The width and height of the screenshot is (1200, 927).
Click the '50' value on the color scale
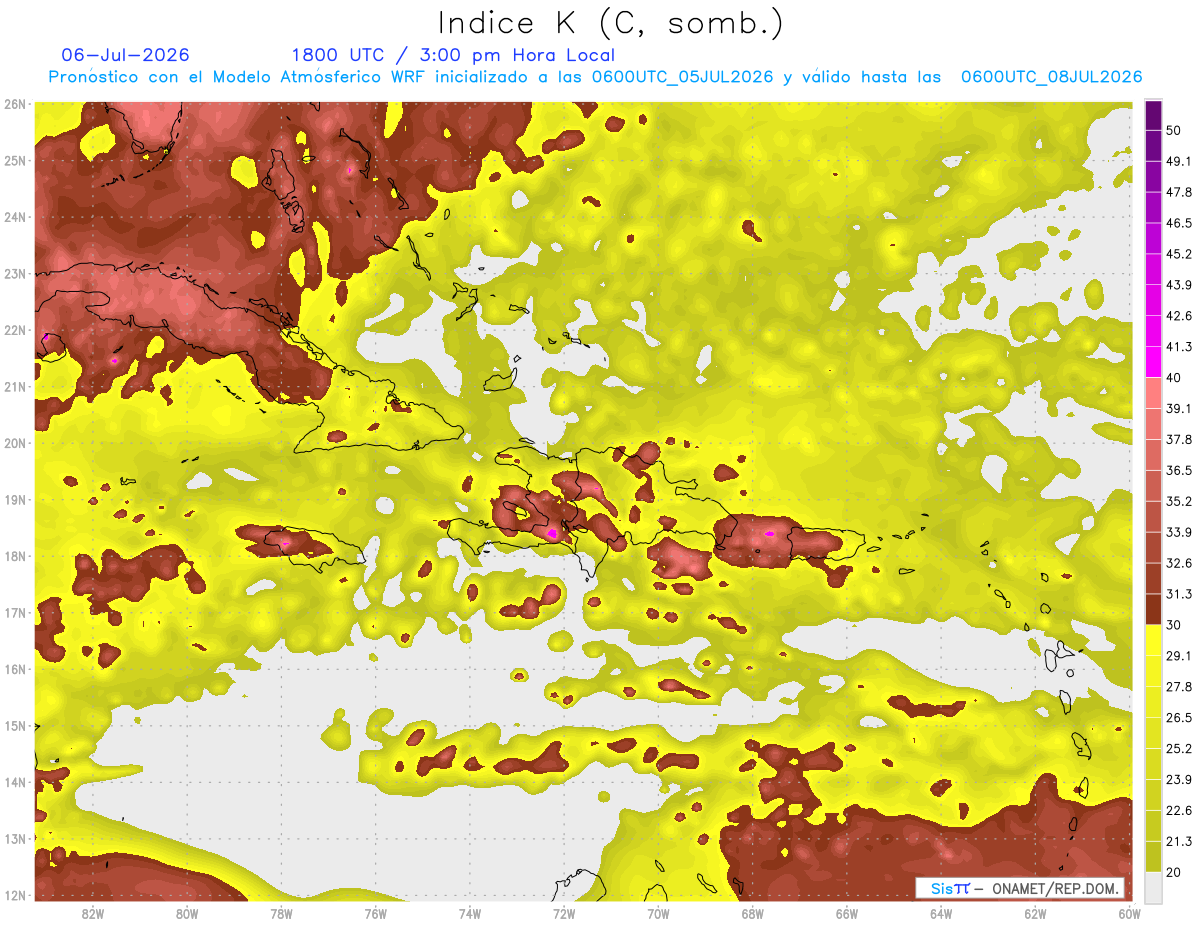pos(1174,130)
